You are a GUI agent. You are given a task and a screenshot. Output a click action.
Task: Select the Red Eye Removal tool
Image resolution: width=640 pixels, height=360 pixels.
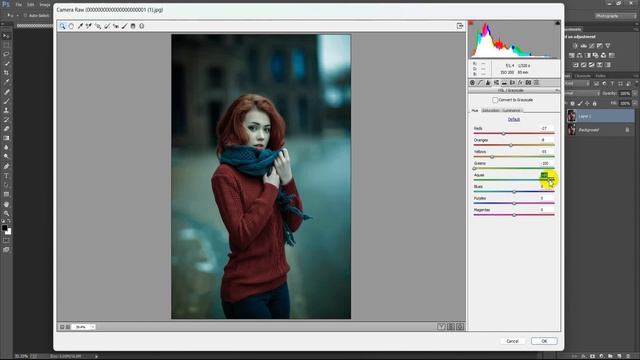pos(116,26)
